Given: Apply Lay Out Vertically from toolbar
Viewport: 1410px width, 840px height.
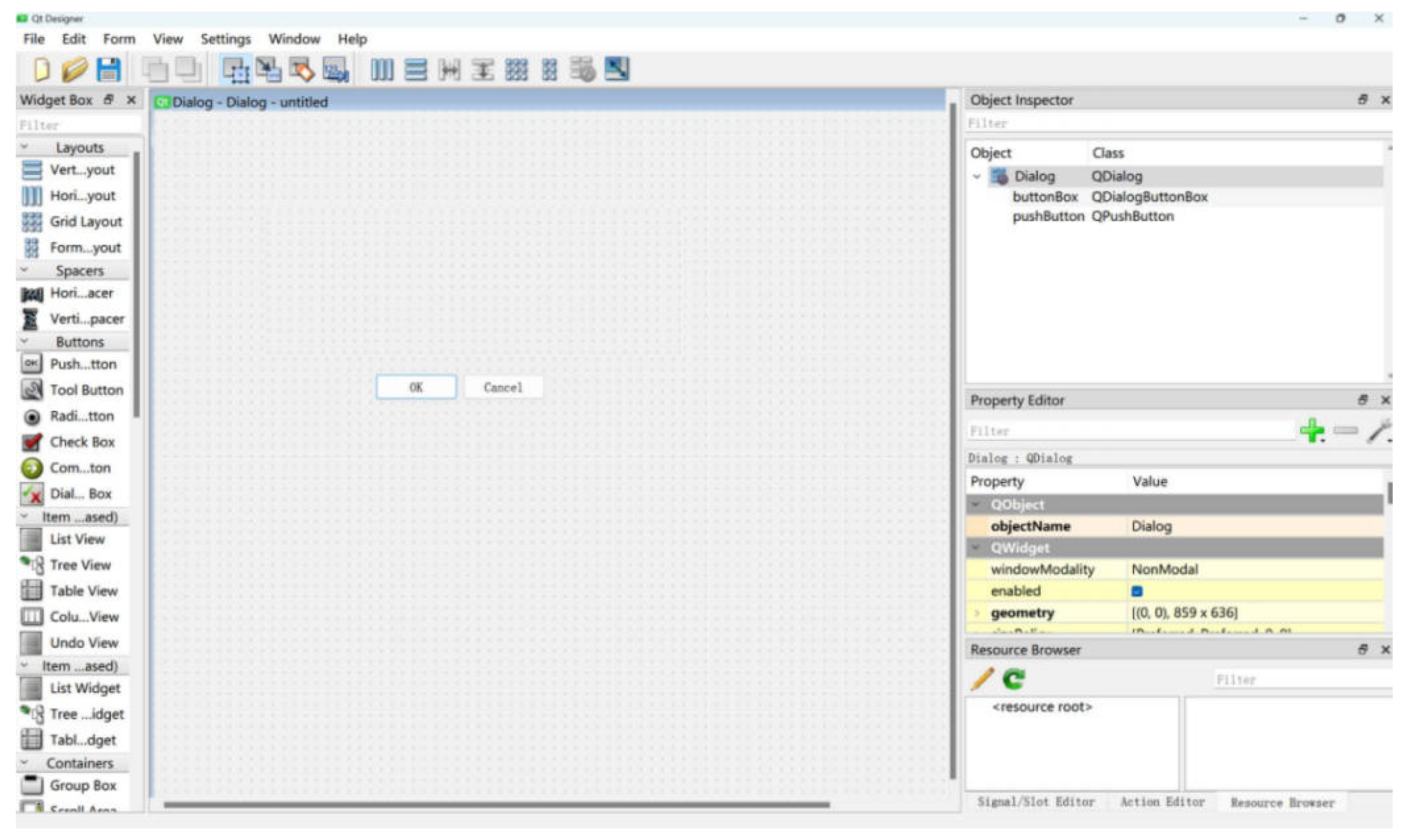Looking at the screenshot, I should click(x=416, y=70).
